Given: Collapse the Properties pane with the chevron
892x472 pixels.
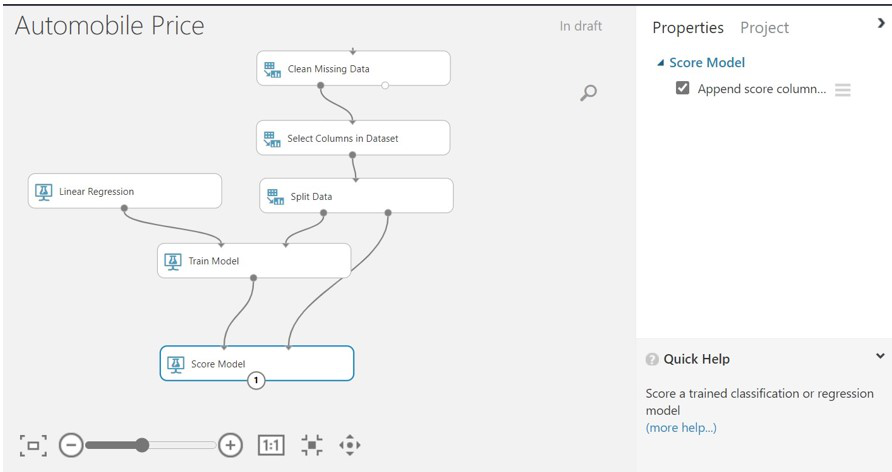Looking at the screenshot, I should click(x=880, y=24).
